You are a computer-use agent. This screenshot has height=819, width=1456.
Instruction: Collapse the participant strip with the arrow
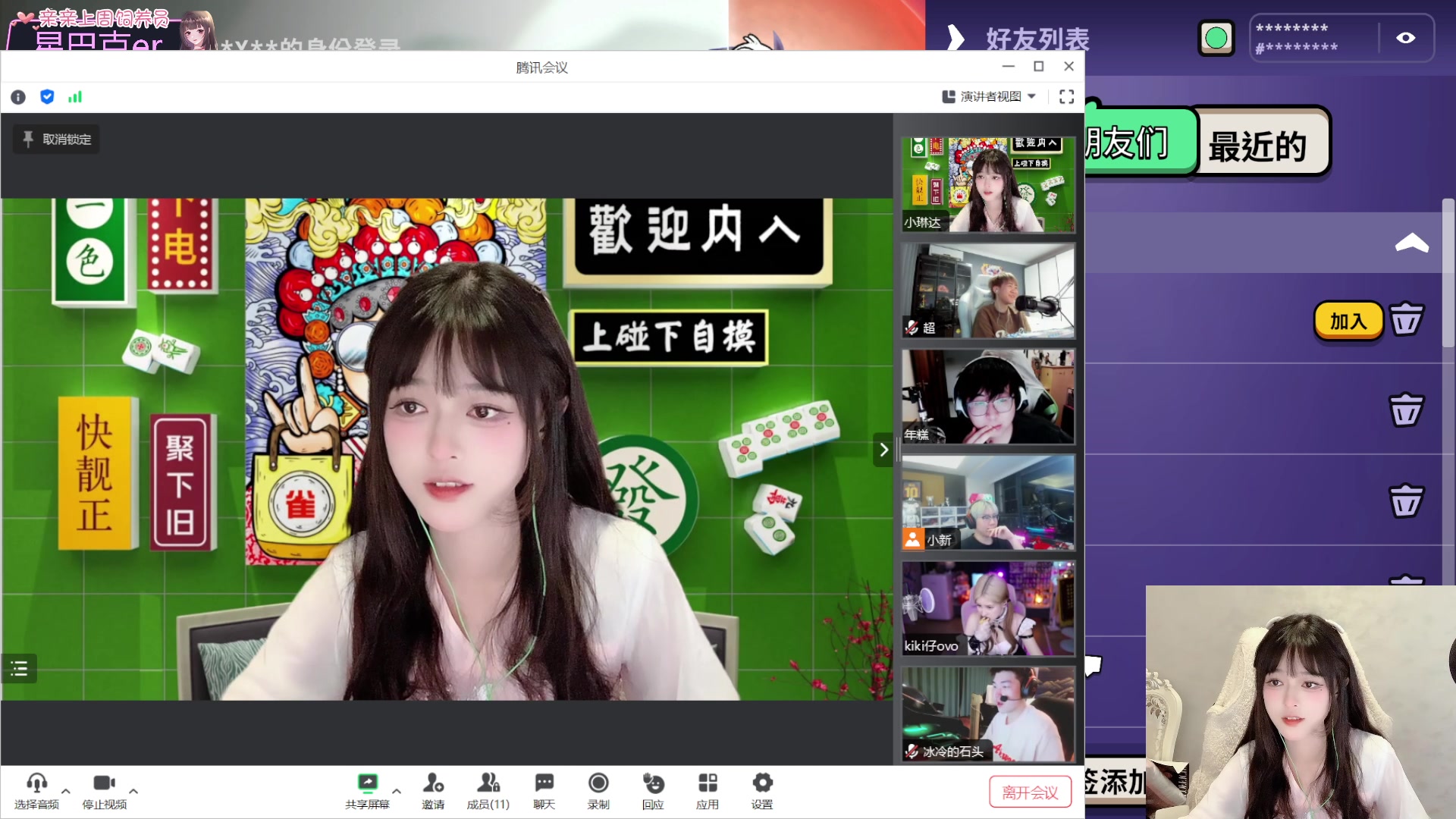(883, 450)
